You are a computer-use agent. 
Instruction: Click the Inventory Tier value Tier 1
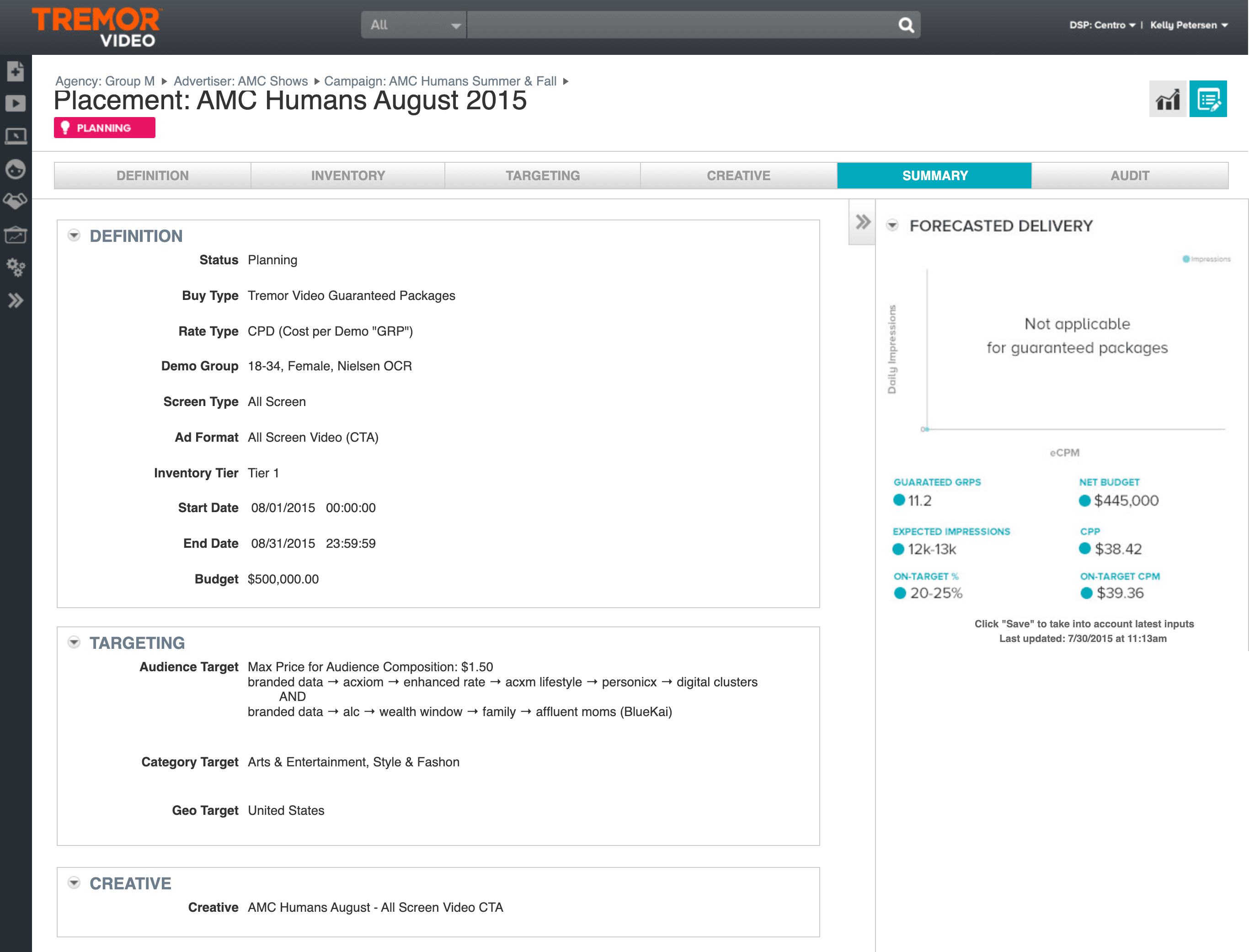tap(263, 473)
